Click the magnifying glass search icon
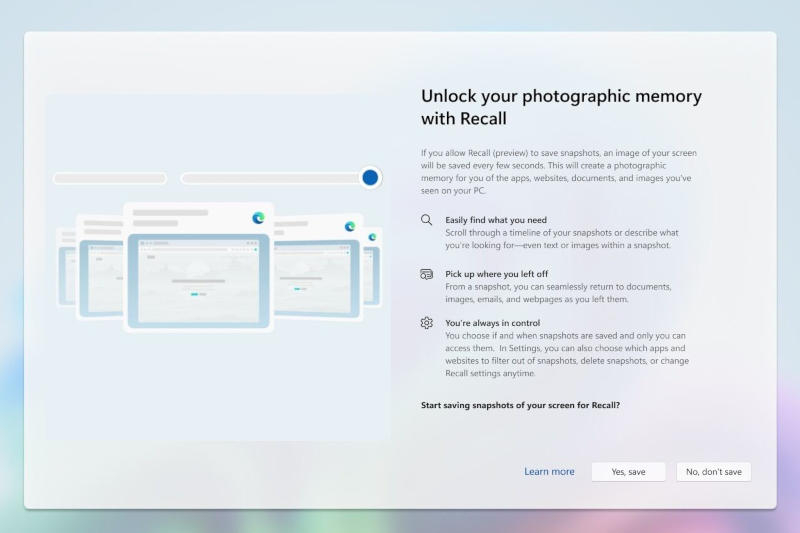 (427, 220)
